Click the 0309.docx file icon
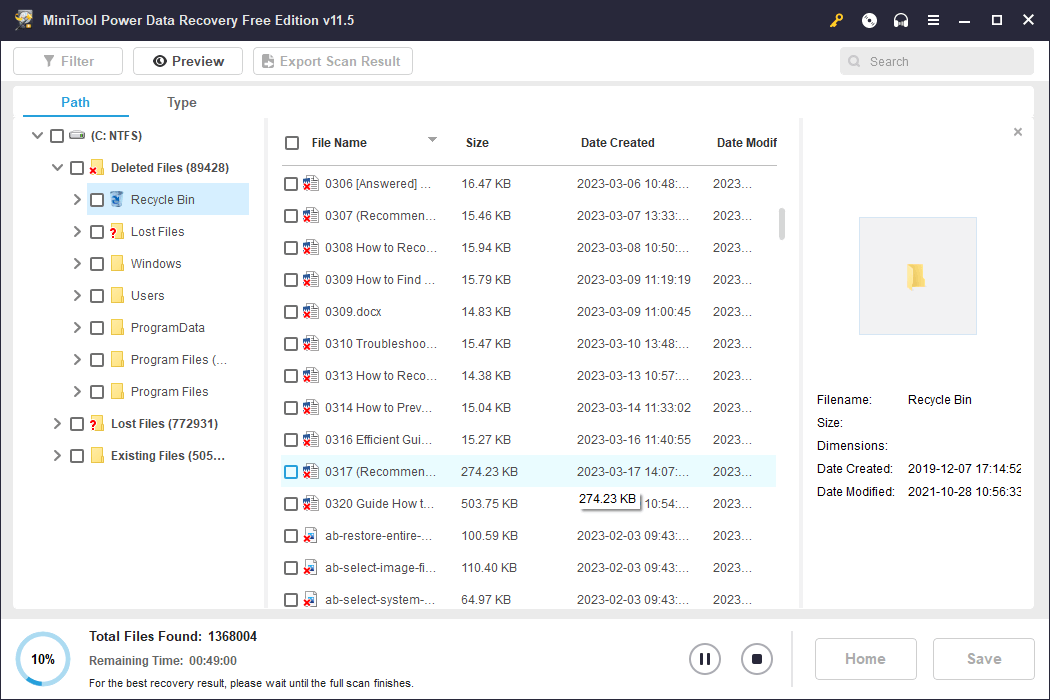The height and width of the screenshot is (700, 1050). (310, 312)
